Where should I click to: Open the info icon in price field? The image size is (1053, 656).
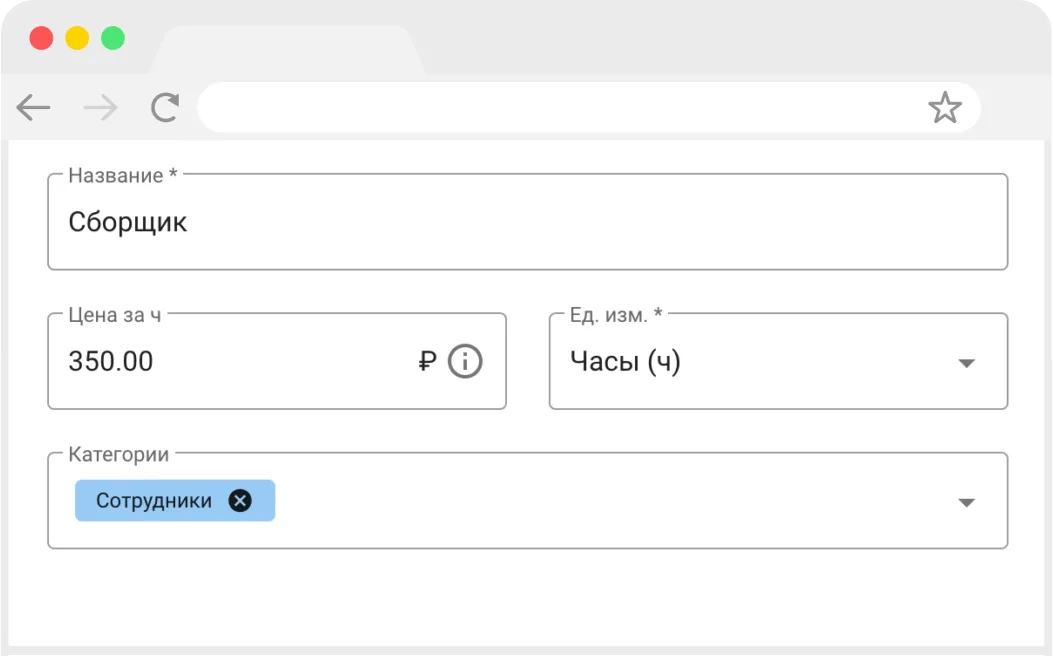465,361
